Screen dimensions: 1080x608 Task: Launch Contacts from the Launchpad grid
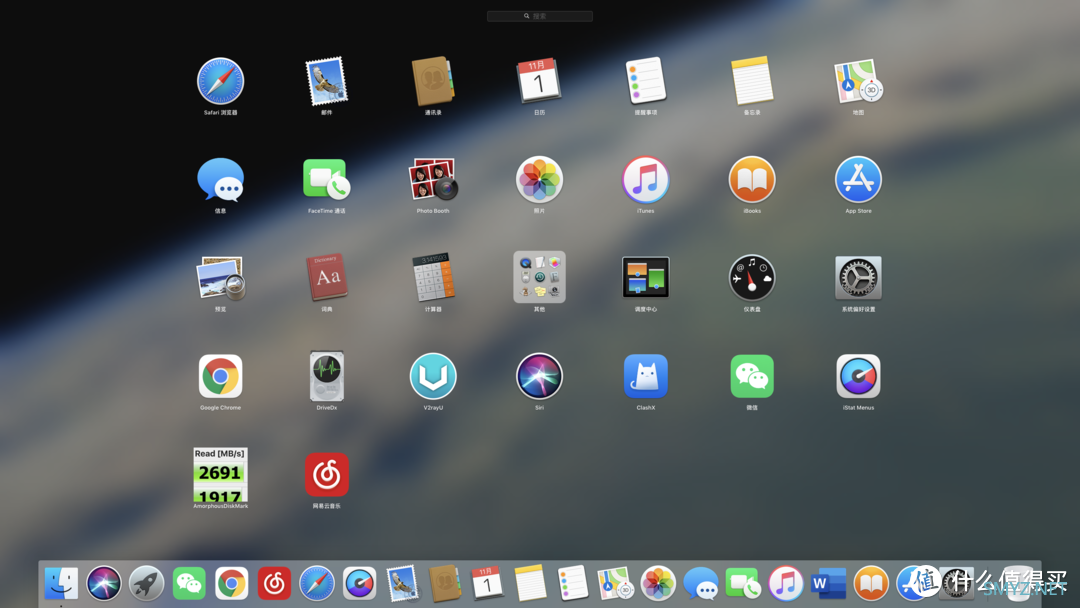(x=433, y=81)
